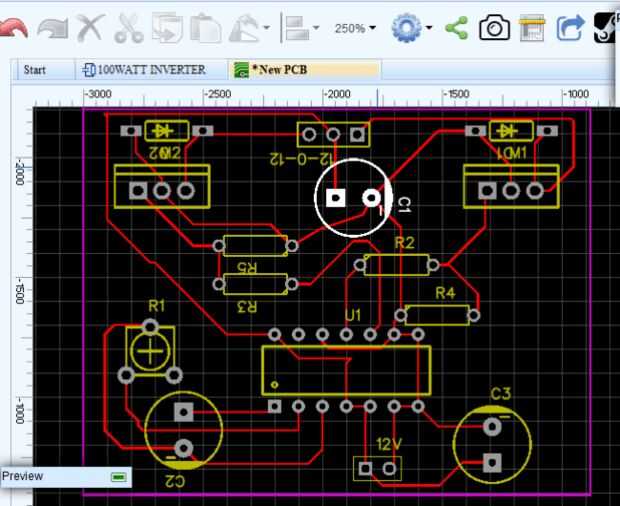Open the 250% zoom dropdown
Viewport: 620px width, 506px height.
[x=355, y=28]
